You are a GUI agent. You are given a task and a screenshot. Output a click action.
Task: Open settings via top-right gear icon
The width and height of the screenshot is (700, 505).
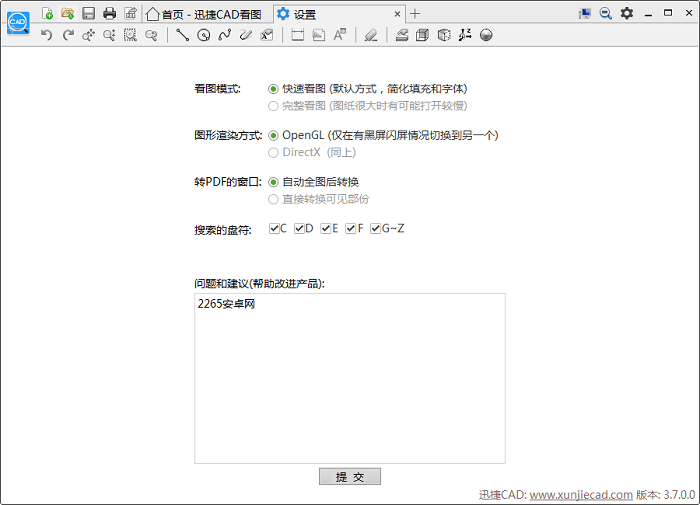click(x=627, y=13)
